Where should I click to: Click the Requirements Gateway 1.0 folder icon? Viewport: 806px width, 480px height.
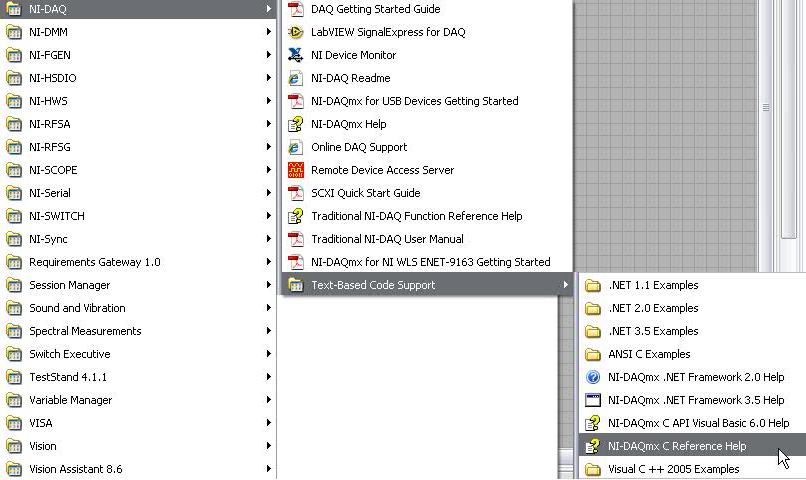tap(14, 262)
